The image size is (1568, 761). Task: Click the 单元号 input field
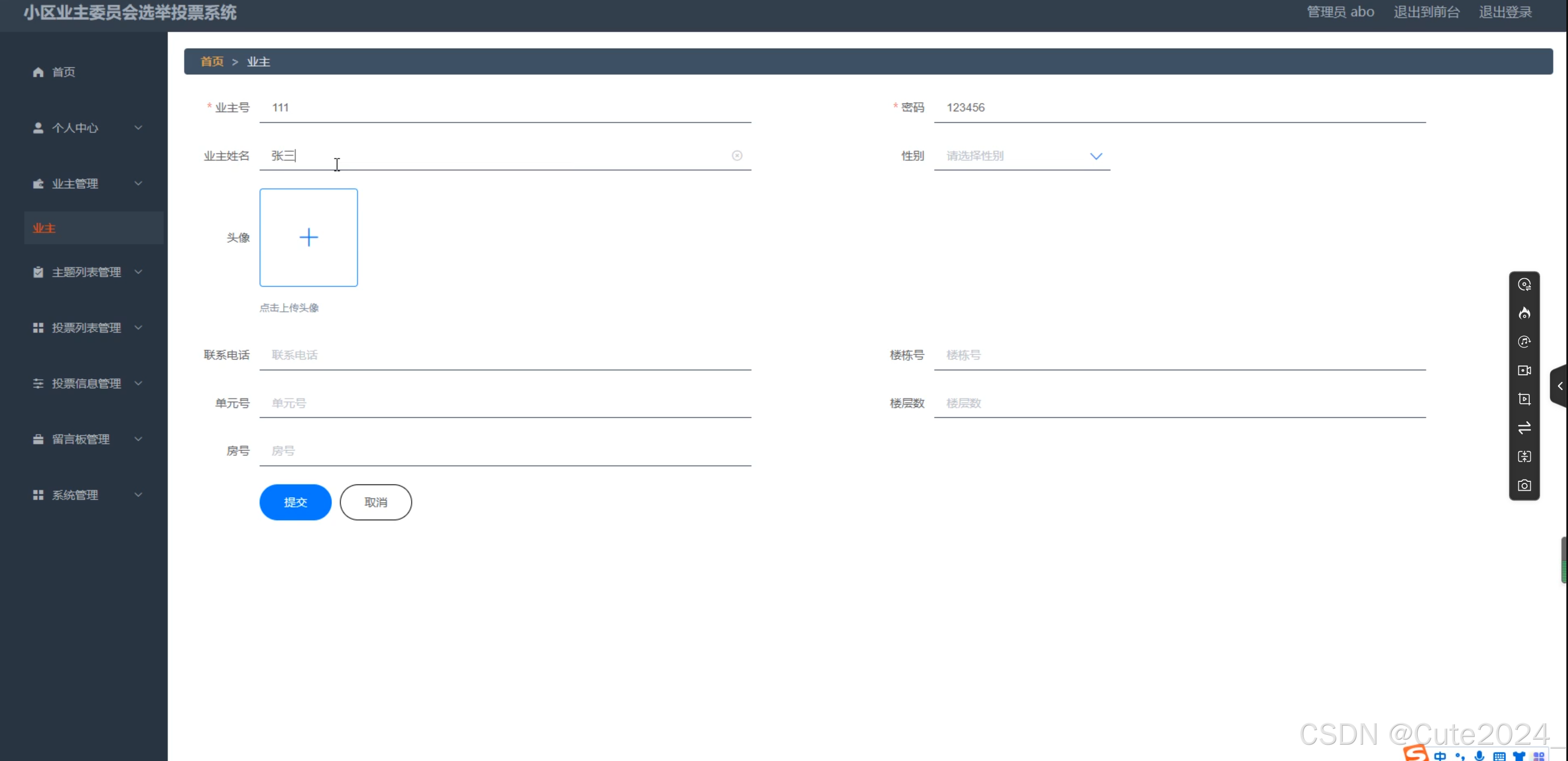pyautogui.click(x=505, y=403)
